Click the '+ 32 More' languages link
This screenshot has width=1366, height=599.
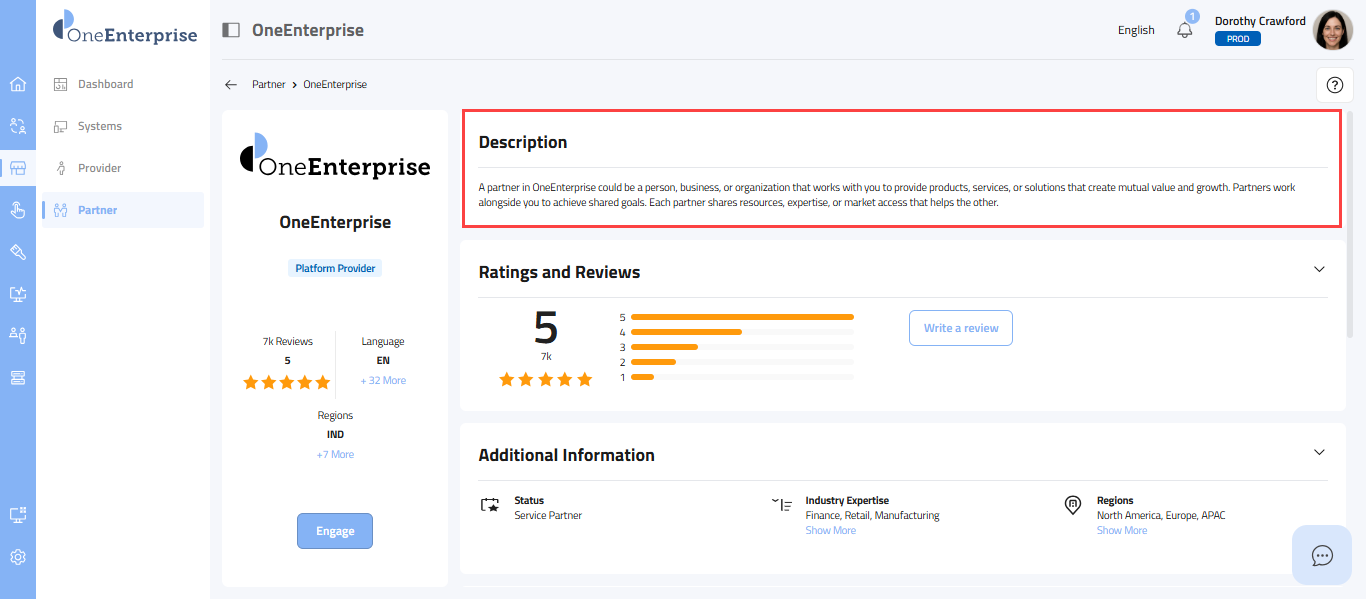point(383,381)
